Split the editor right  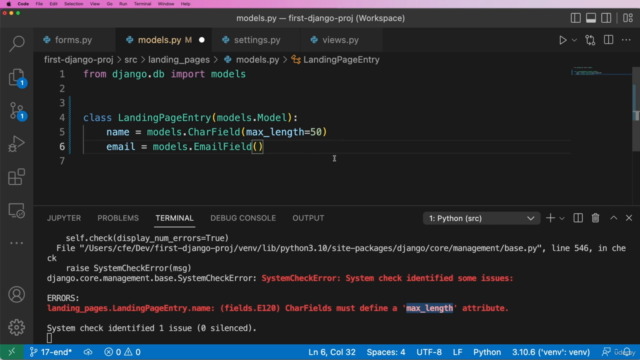pyautogui.click(x=608, y=40)
